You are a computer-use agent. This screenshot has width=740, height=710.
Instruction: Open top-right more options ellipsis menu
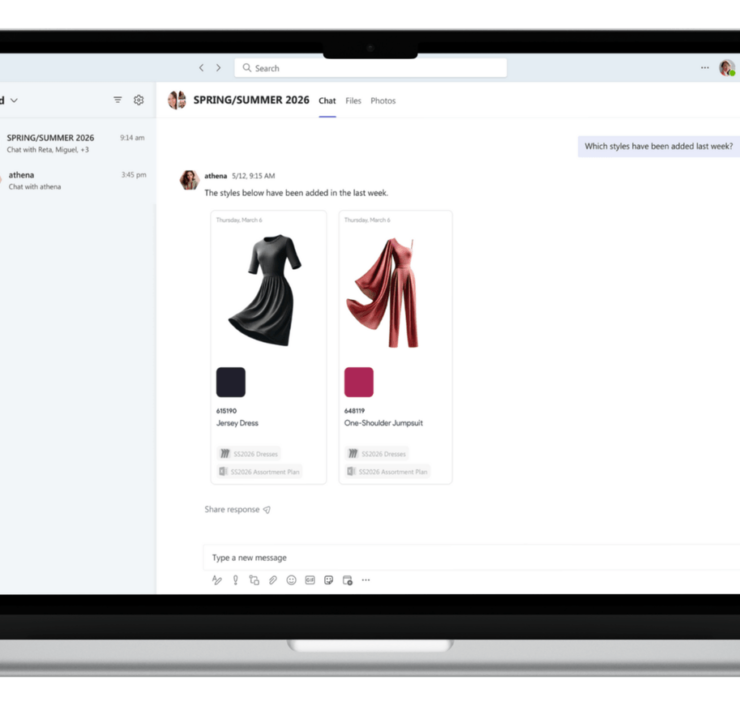coord(705,68)
